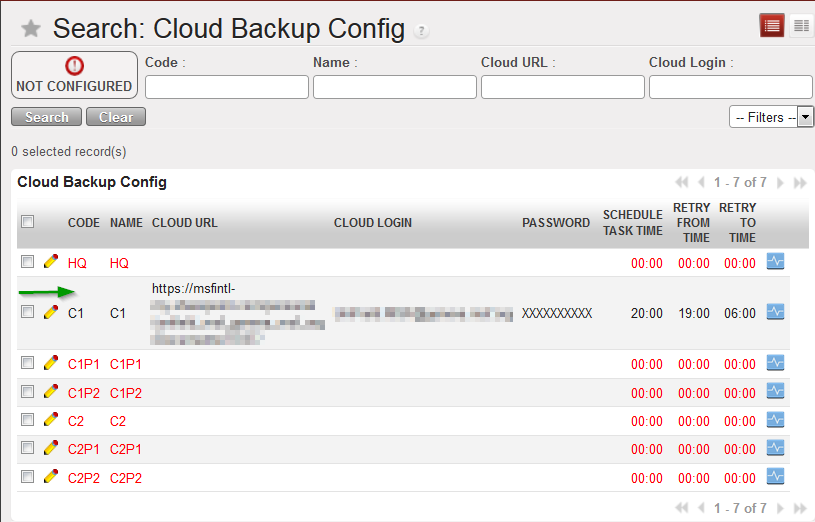This screenshot has width=815, height=522.
Task: Check the checkbox for the C1P1 row
Action: pyautogui.click(x=28, y=364)
